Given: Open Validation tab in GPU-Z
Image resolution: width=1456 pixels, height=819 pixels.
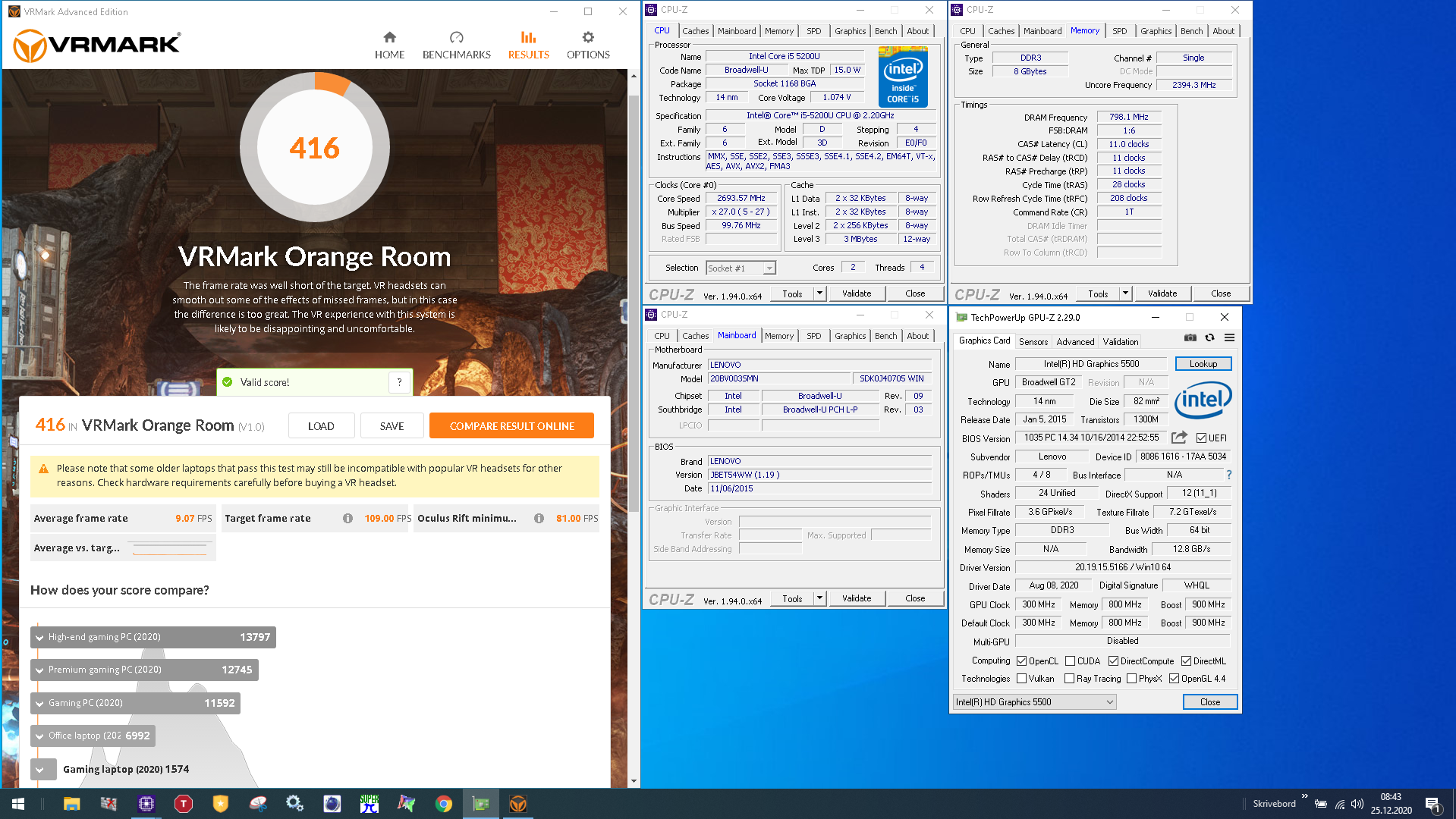Looking at the screenshot, I should pos(1120,342).
